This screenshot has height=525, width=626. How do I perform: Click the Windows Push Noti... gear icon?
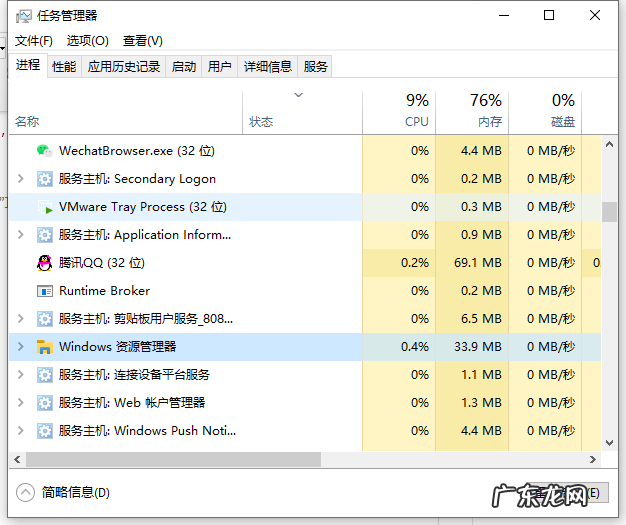coord(45,431)
